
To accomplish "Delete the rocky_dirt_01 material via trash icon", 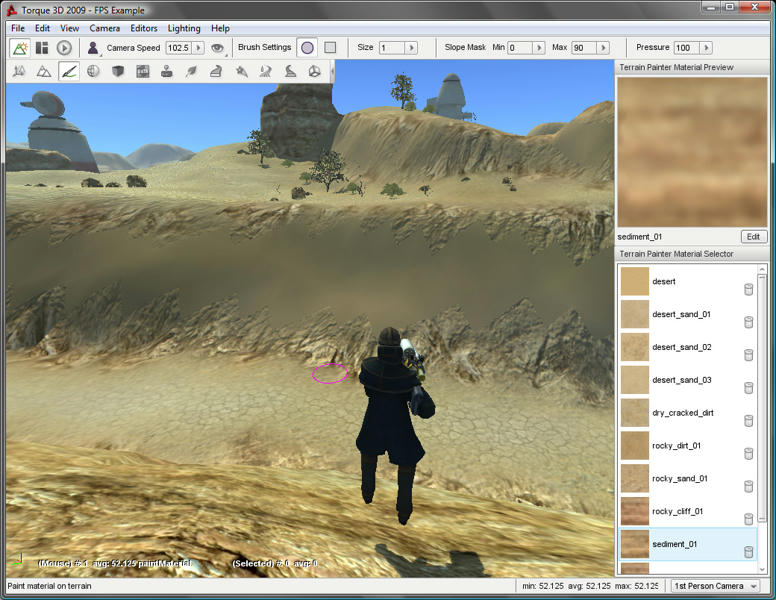I will [747, 454].
